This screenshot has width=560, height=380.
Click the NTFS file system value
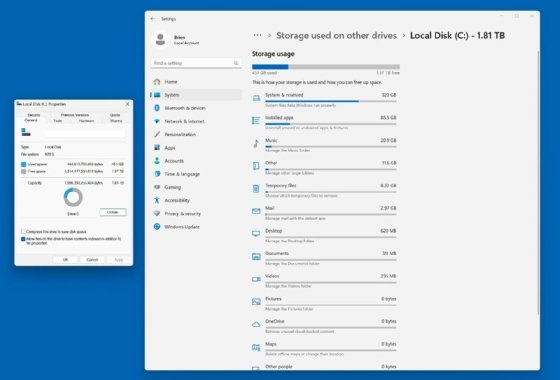[49, 154]
